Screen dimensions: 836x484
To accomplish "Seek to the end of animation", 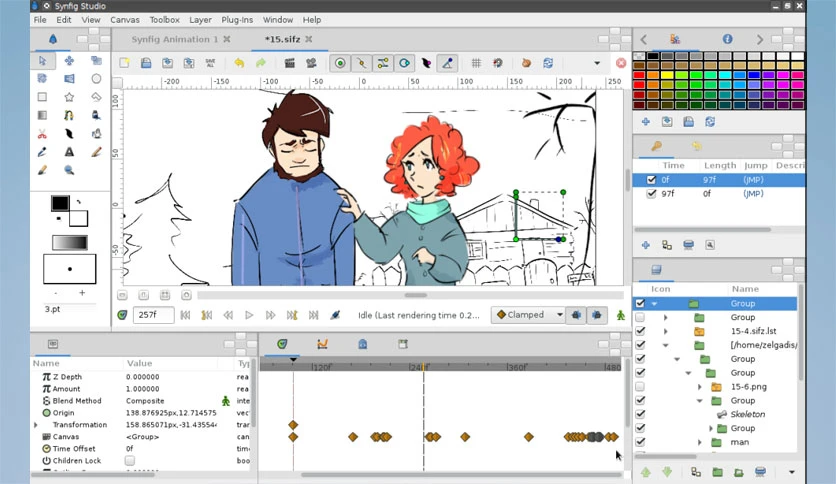I will pyautogui.click(x=314, y=315).
